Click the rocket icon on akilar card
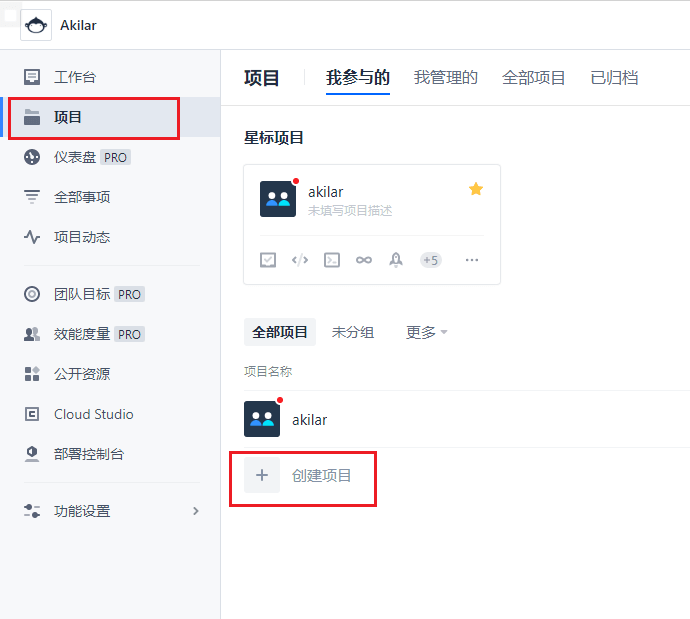Screen dimensions: 690x619 click(x=396, y=260)
